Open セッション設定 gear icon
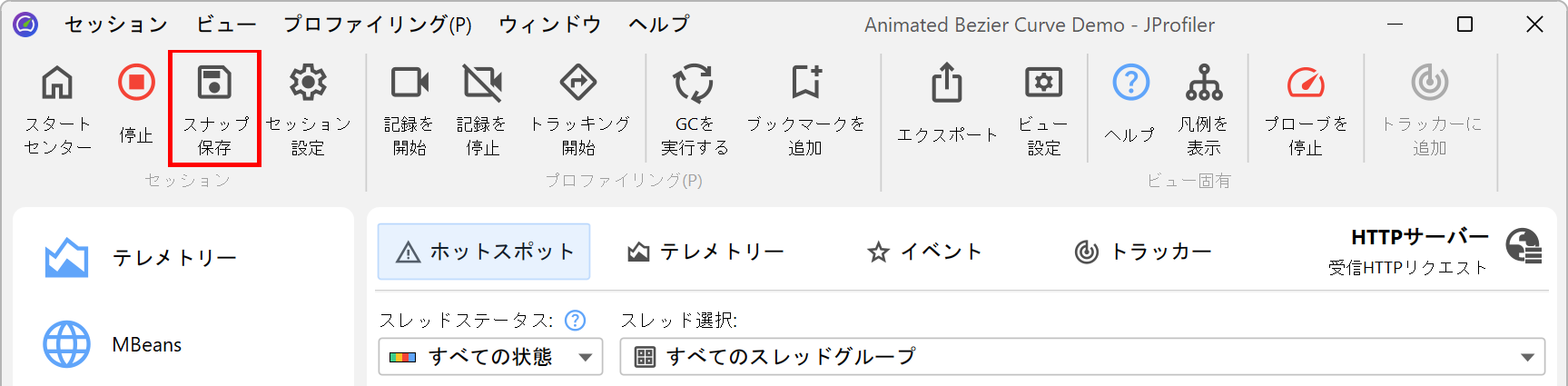This screenshot has width=1568, height=386. (308, 84)
